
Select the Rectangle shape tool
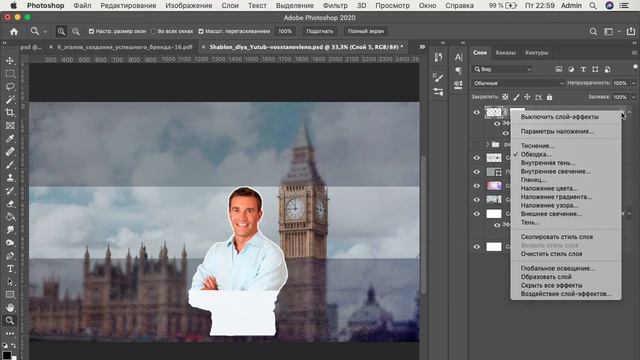(x=10, y=295)
